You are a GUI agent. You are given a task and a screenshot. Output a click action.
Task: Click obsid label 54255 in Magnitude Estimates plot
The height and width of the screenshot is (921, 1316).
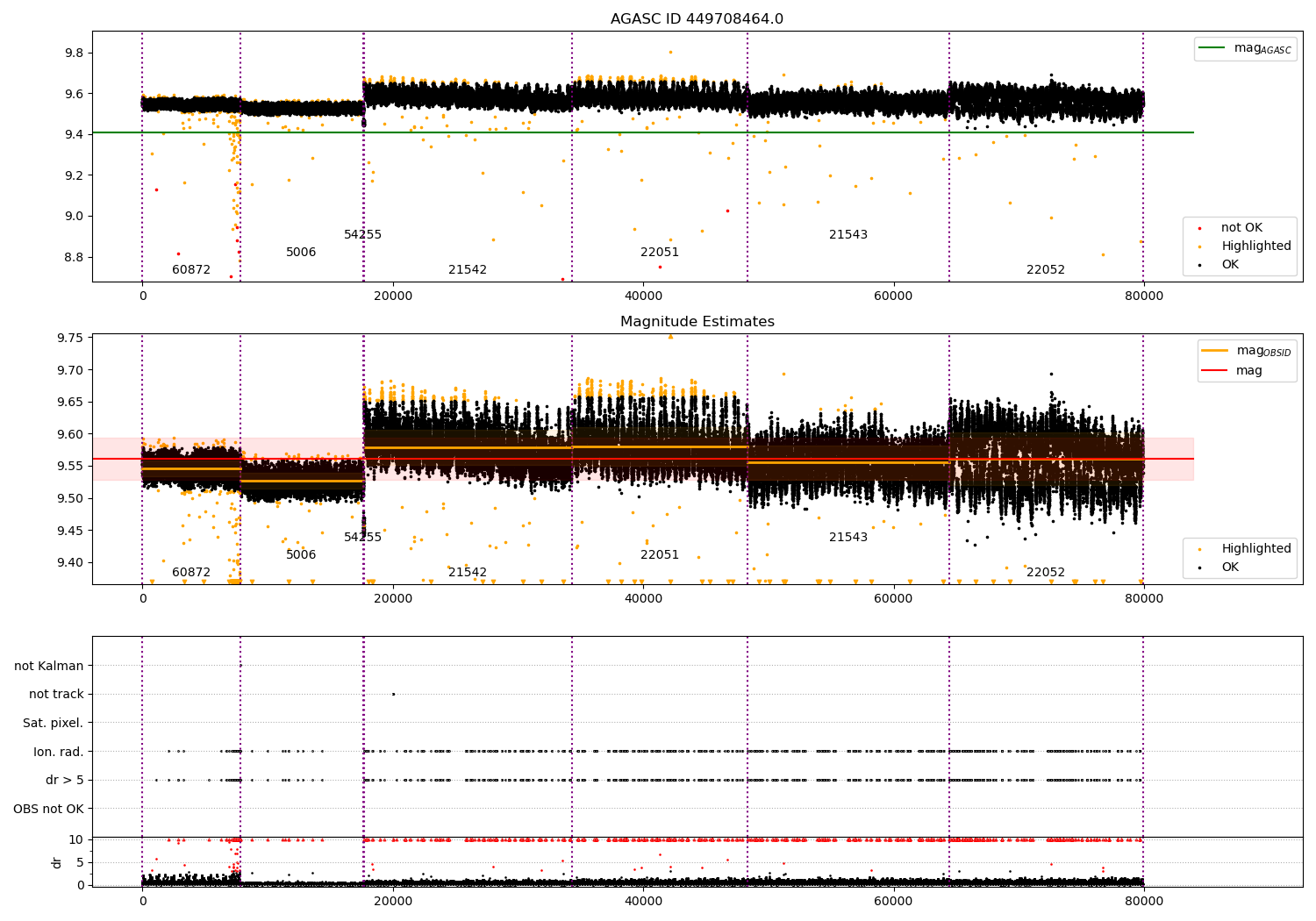(362, 538)
